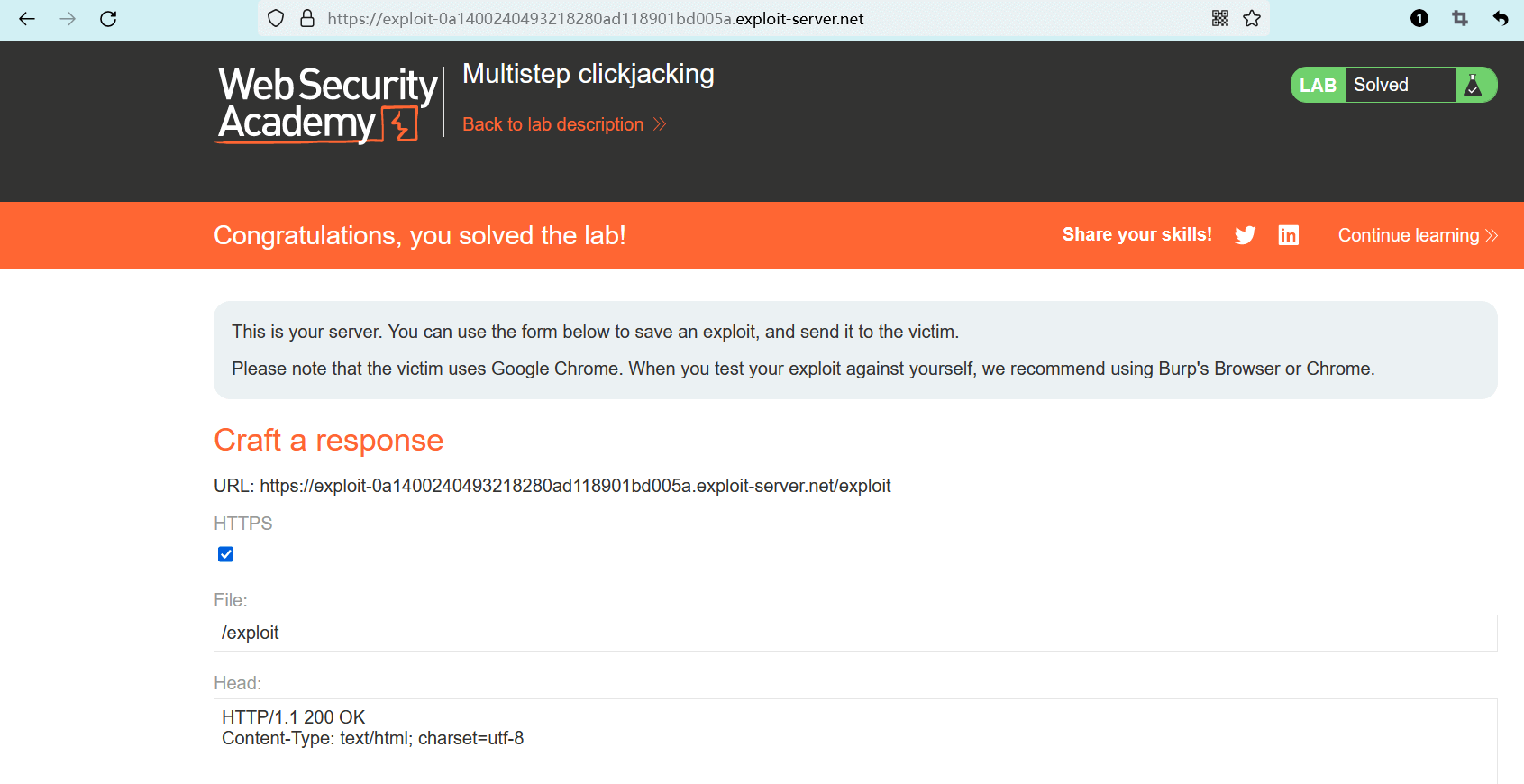This screenshot has height=784, width=1524.
Task: Click the browser back arrow
Action: tap(27, 19)
